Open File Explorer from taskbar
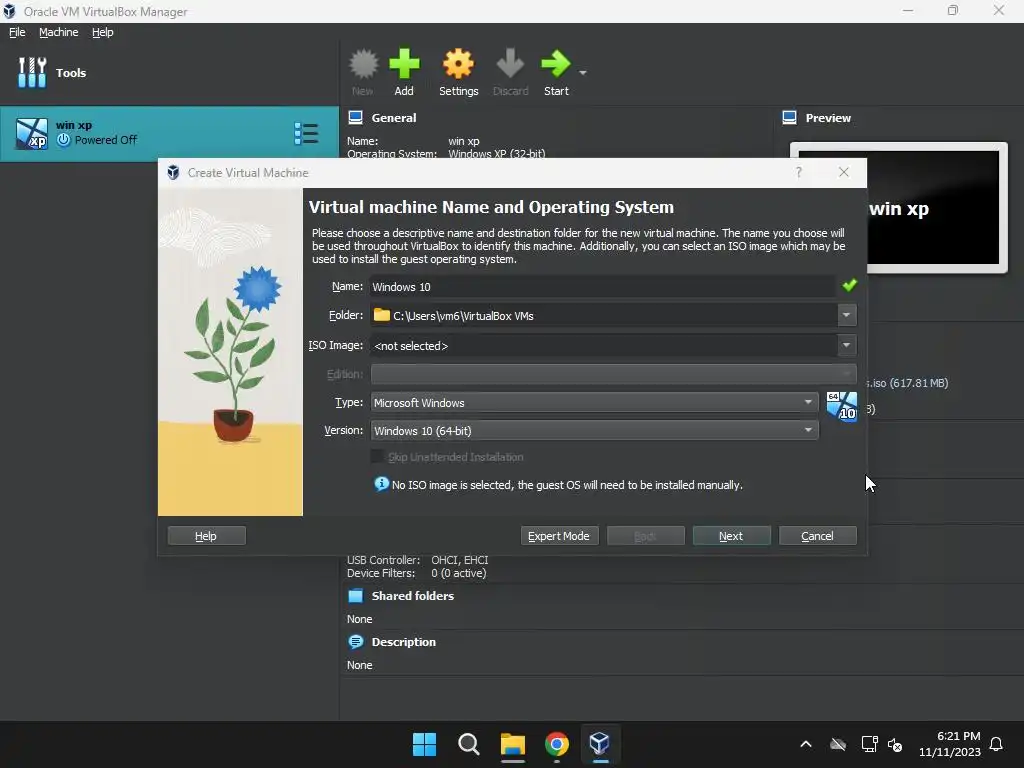This screenshot has width=1024, height=768. 513,744
